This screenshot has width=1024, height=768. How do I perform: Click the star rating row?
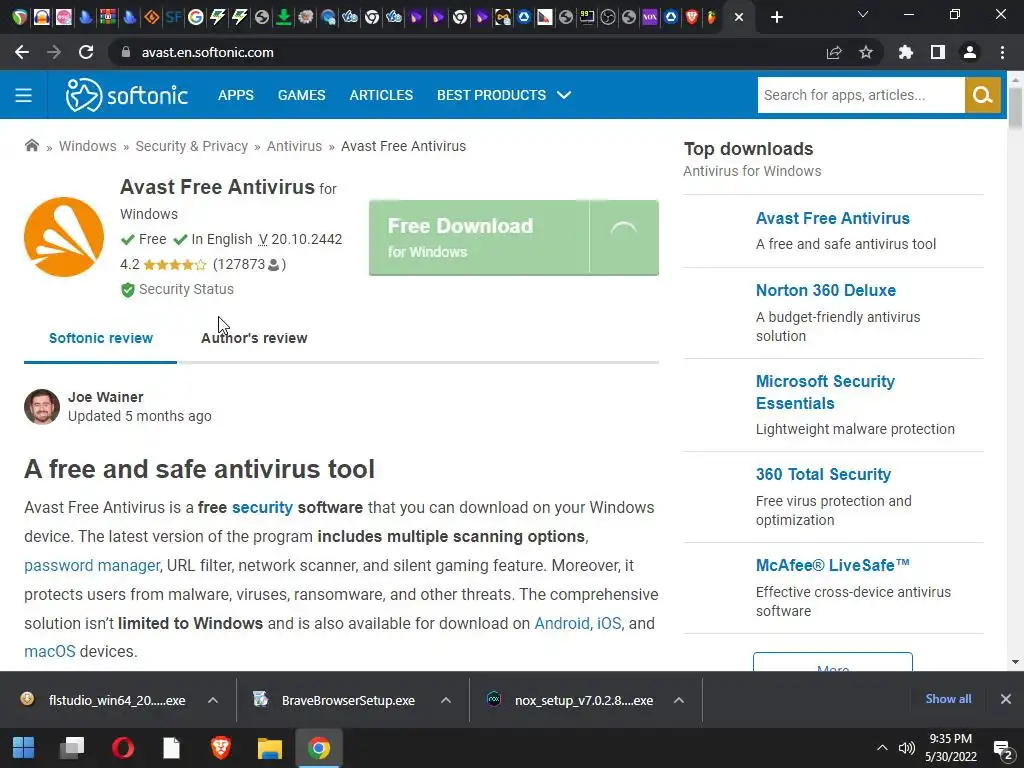point(175,264)
